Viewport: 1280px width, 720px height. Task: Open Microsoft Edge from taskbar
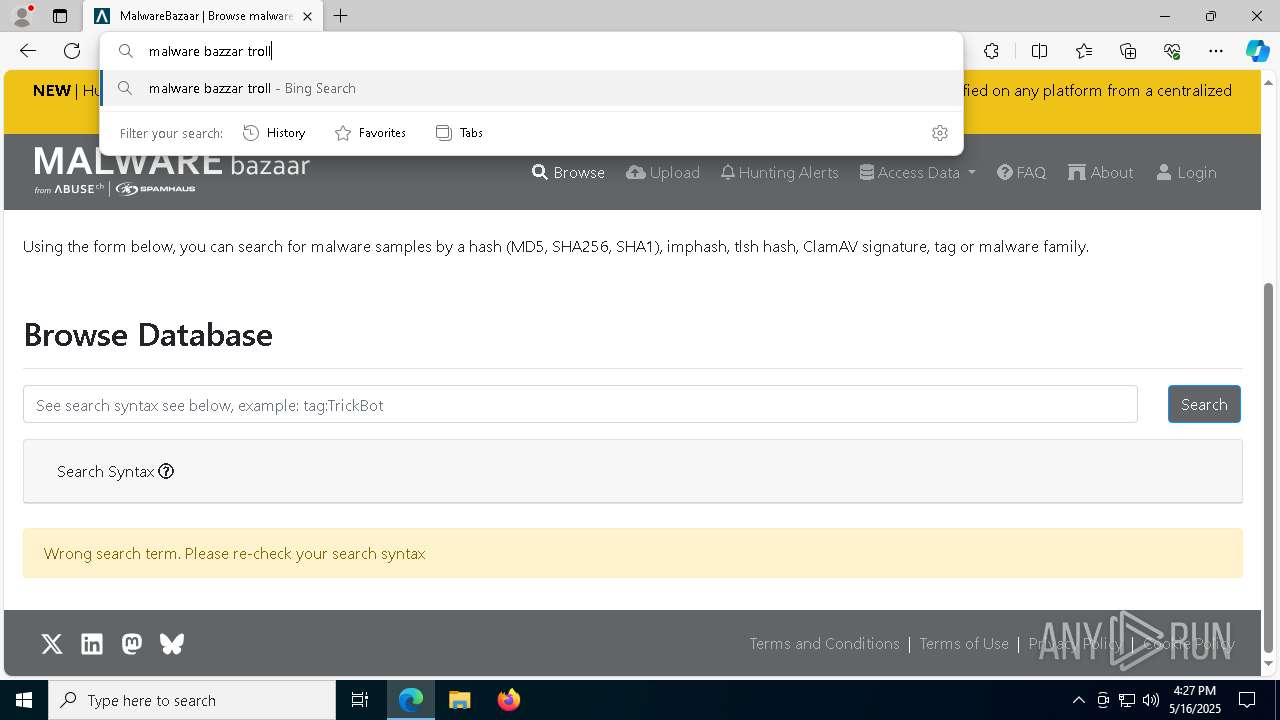coord(411,700)
